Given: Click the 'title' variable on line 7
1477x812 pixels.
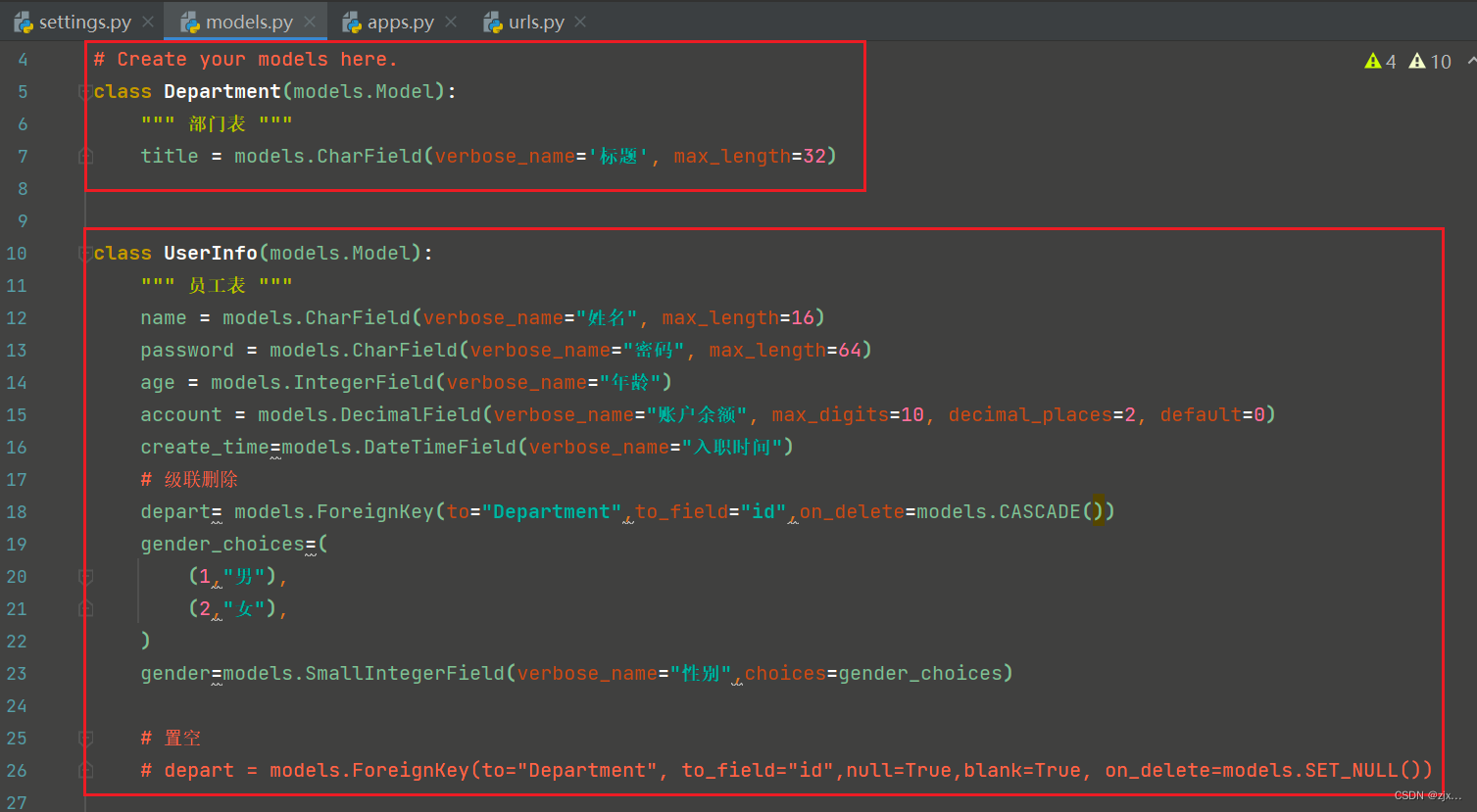Looking at the screenshot, I should pos(170,157).
